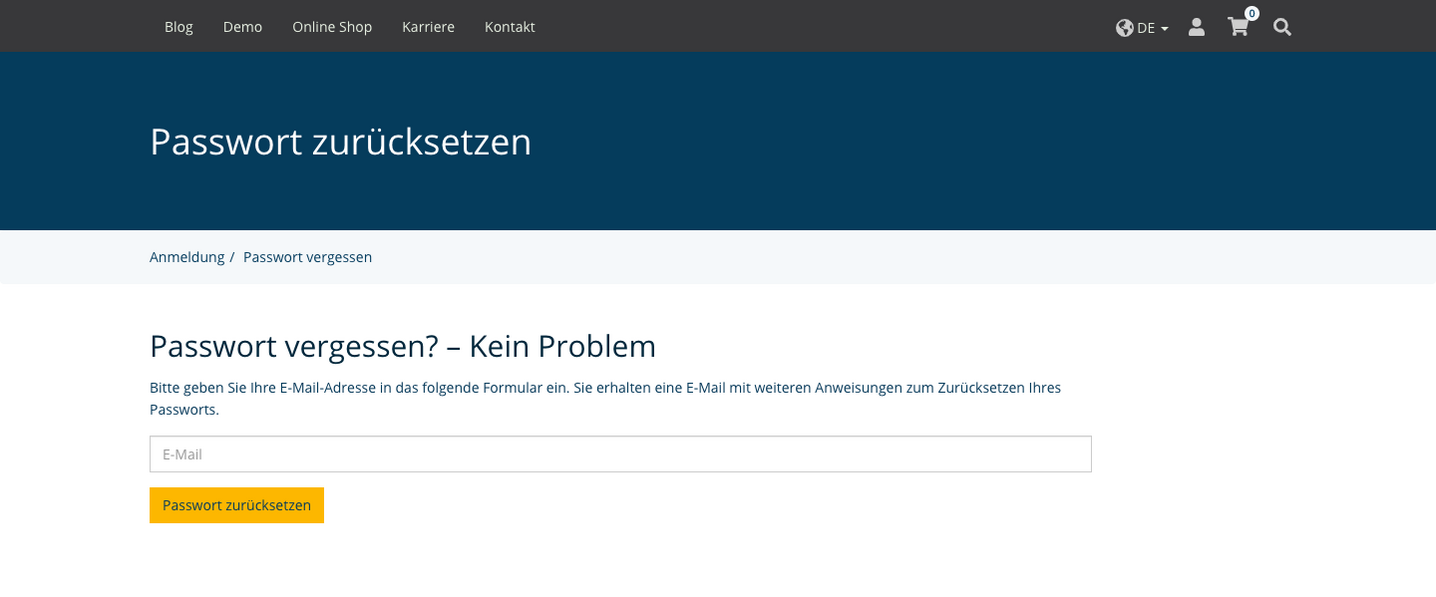Viewport: 1436px width, 597px height.
Task: View the cart item count badge
Action: (x=1250, y=13)
